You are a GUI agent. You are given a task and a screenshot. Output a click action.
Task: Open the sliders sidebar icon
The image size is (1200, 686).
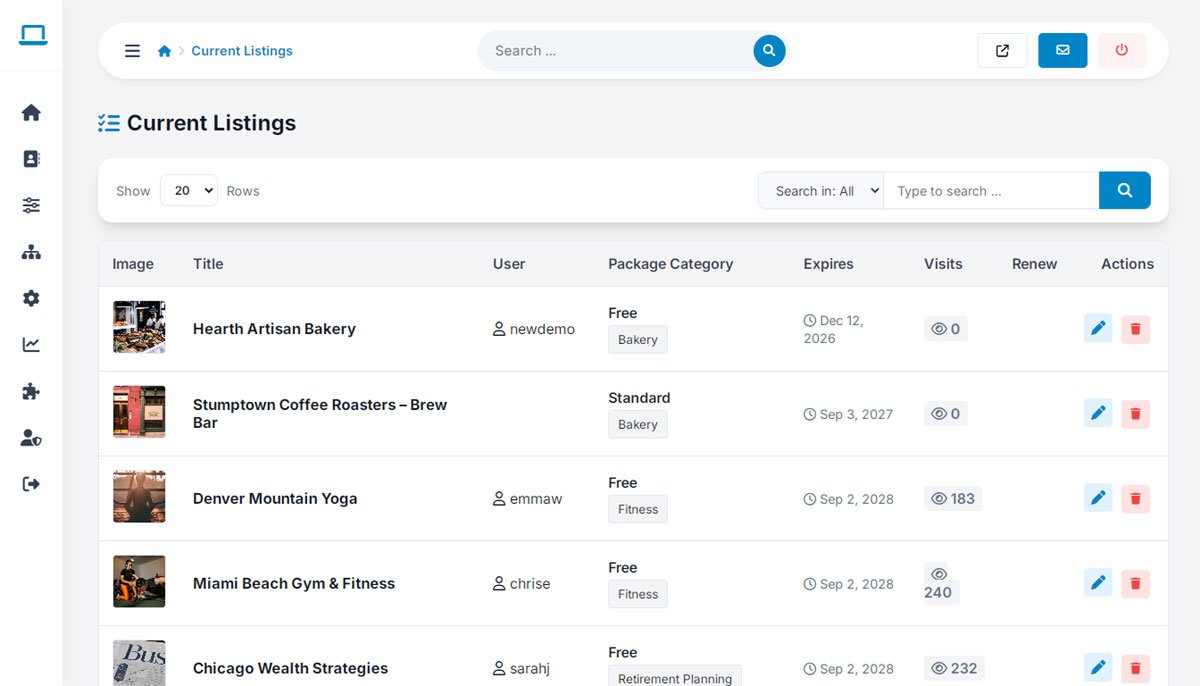coord(31,205)
